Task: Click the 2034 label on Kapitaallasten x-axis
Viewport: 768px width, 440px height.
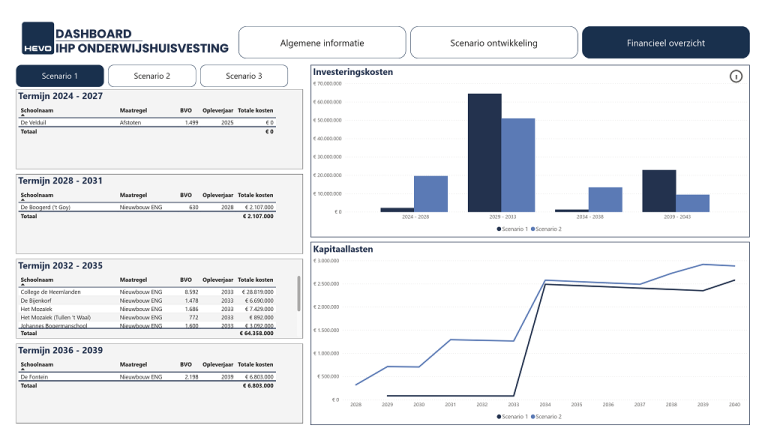Action: tap(545, 405)
